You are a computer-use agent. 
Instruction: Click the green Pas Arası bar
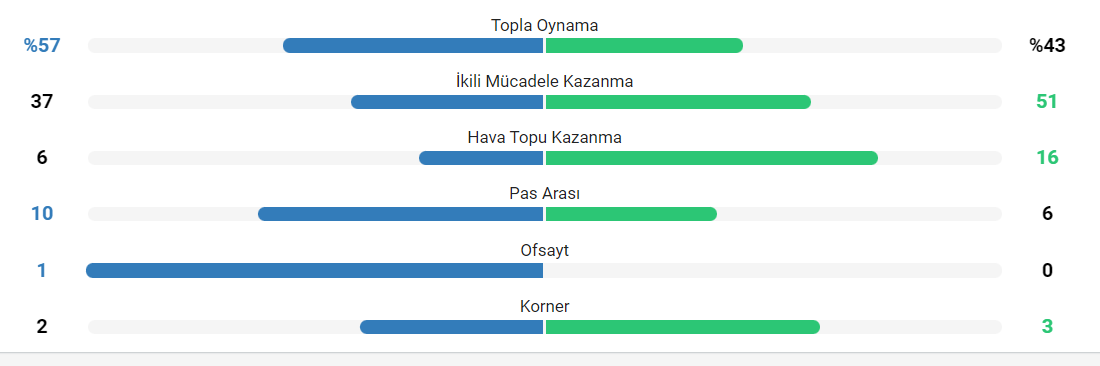[631, 214]
